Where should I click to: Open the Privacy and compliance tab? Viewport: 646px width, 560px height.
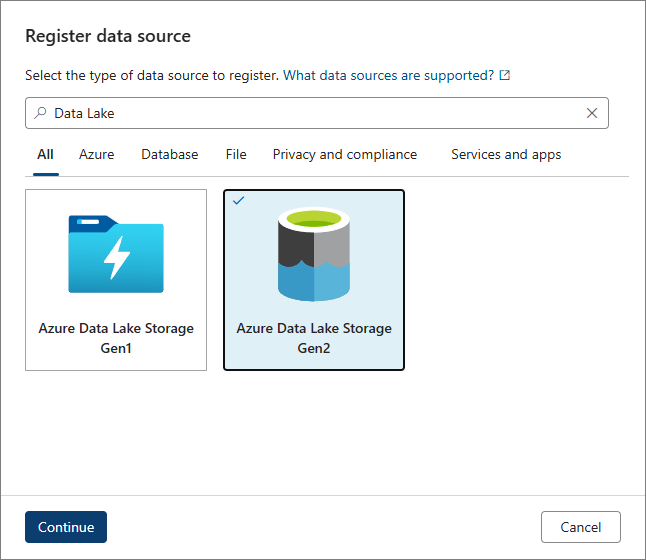(345, 155)
